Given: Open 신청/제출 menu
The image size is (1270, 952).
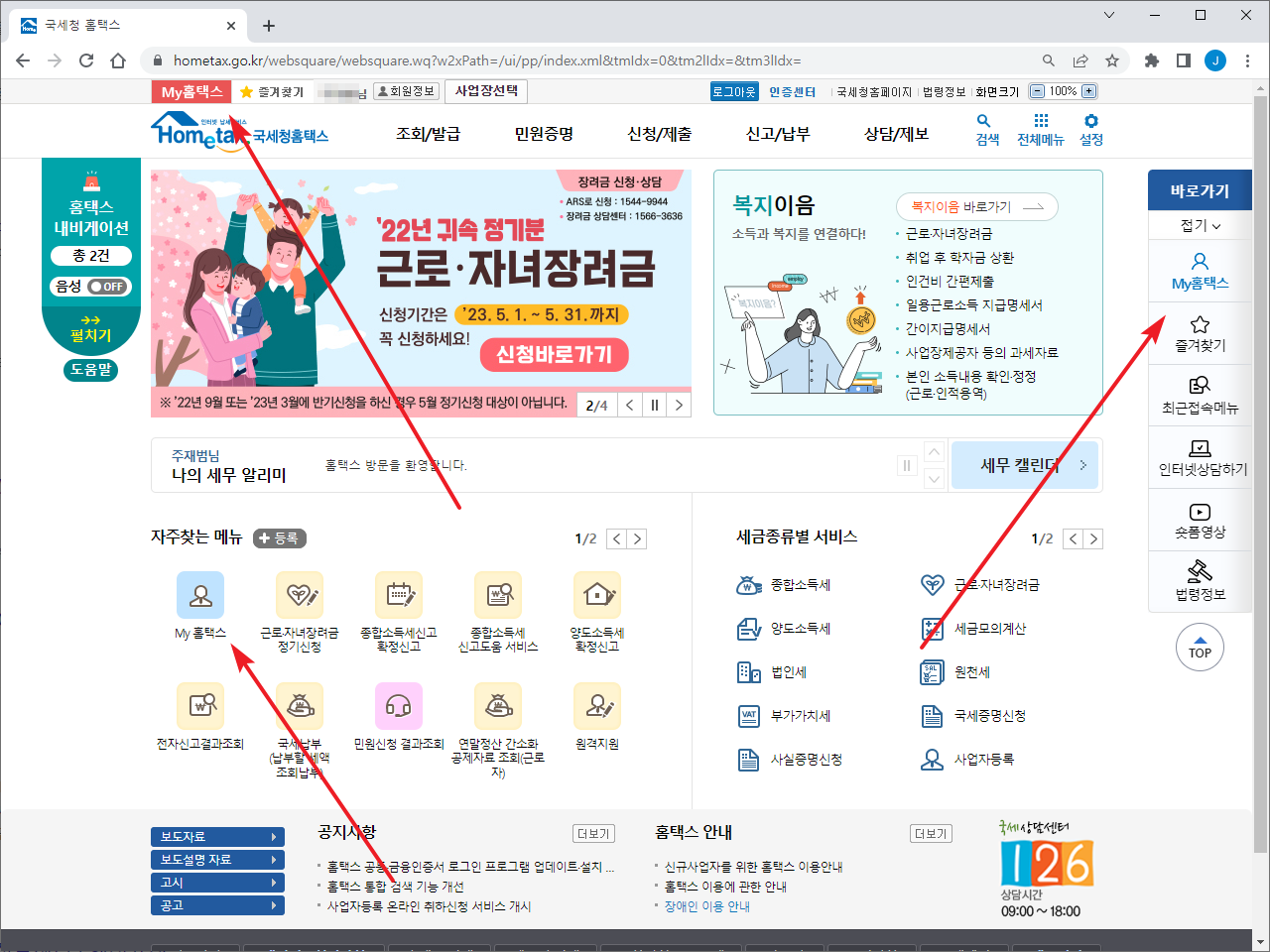Looking at the screenshot, I should pos(660,134).
